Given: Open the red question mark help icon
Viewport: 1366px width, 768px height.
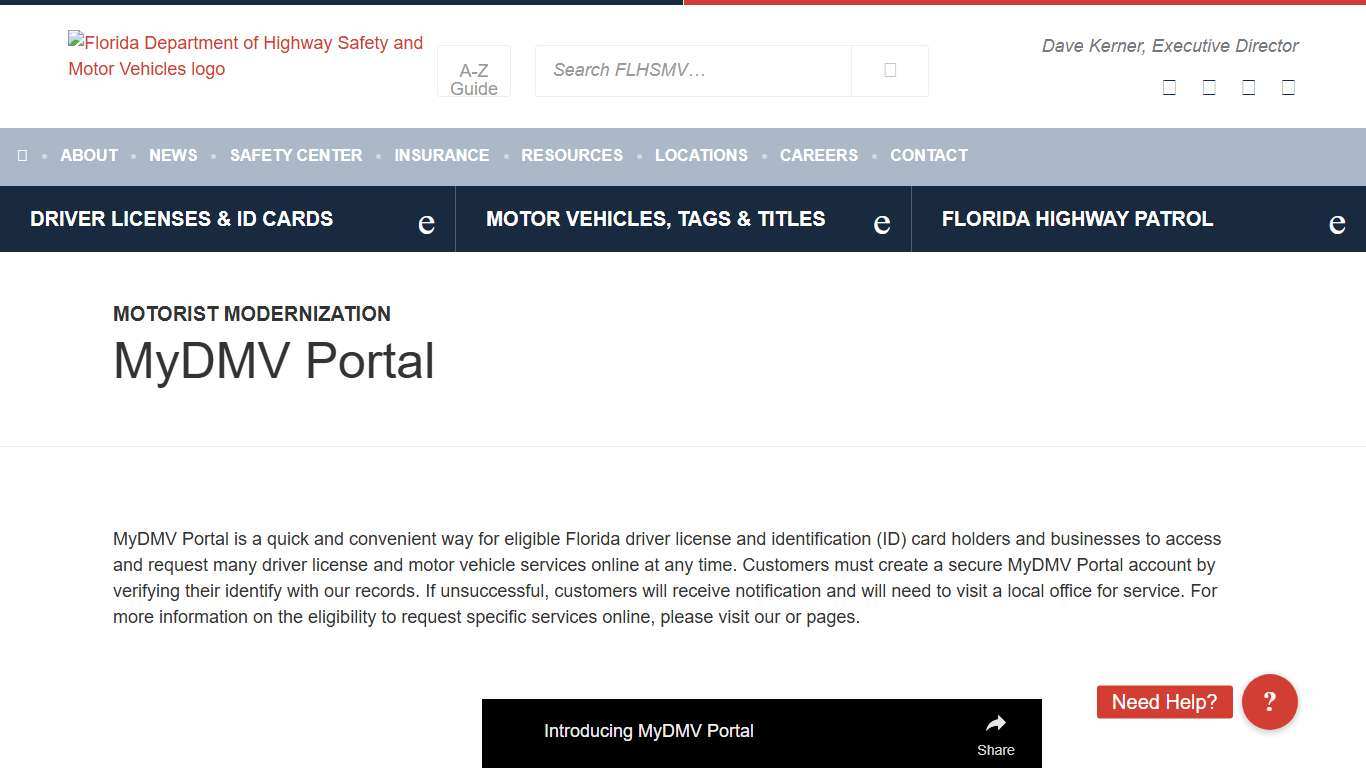Looking at the screenshot, I should coord(1269,701).
